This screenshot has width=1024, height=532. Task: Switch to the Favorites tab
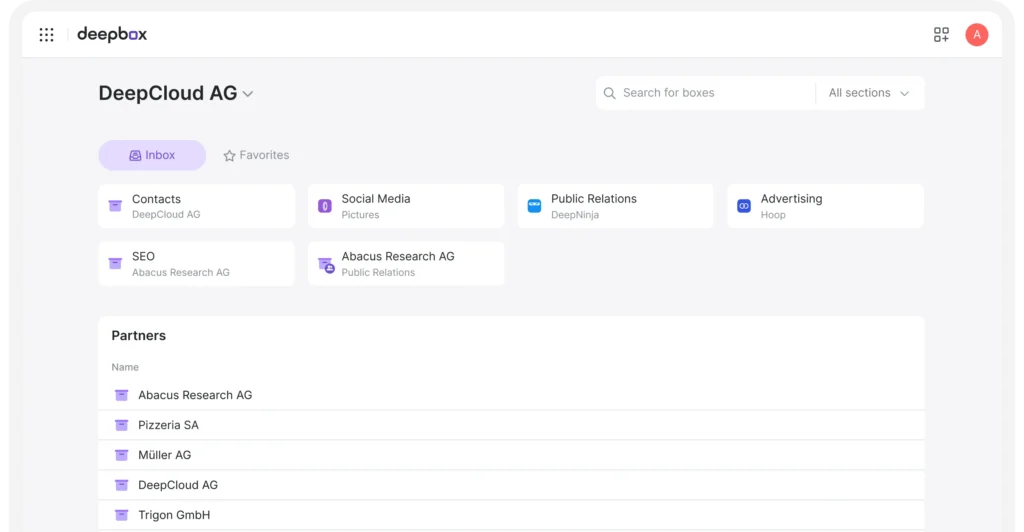[x=256, y=155]
